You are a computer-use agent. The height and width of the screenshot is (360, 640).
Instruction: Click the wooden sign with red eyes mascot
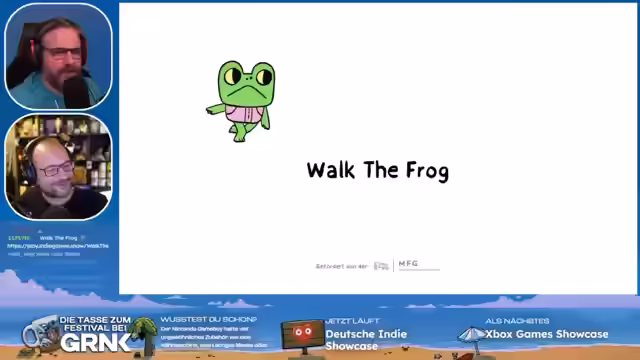(x=302, y=337)
